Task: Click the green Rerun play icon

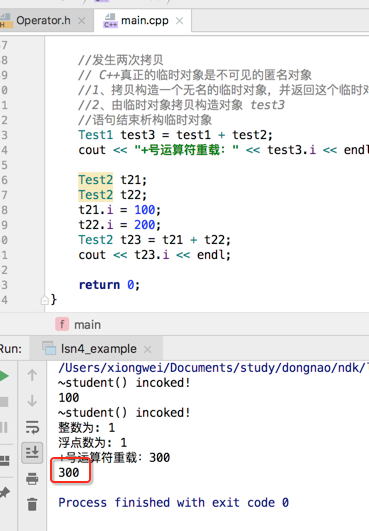Action: point(4,376)
